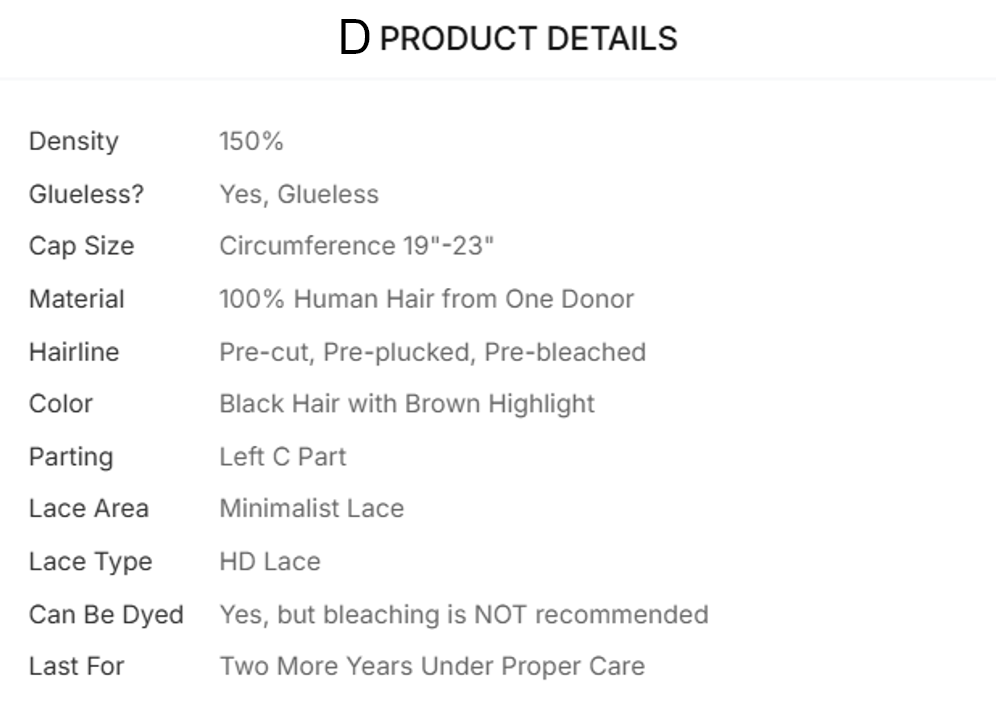Viewport: 996px width, 722px height.
Task: Click the Lace Type label
Action: [x=90, y=562]
